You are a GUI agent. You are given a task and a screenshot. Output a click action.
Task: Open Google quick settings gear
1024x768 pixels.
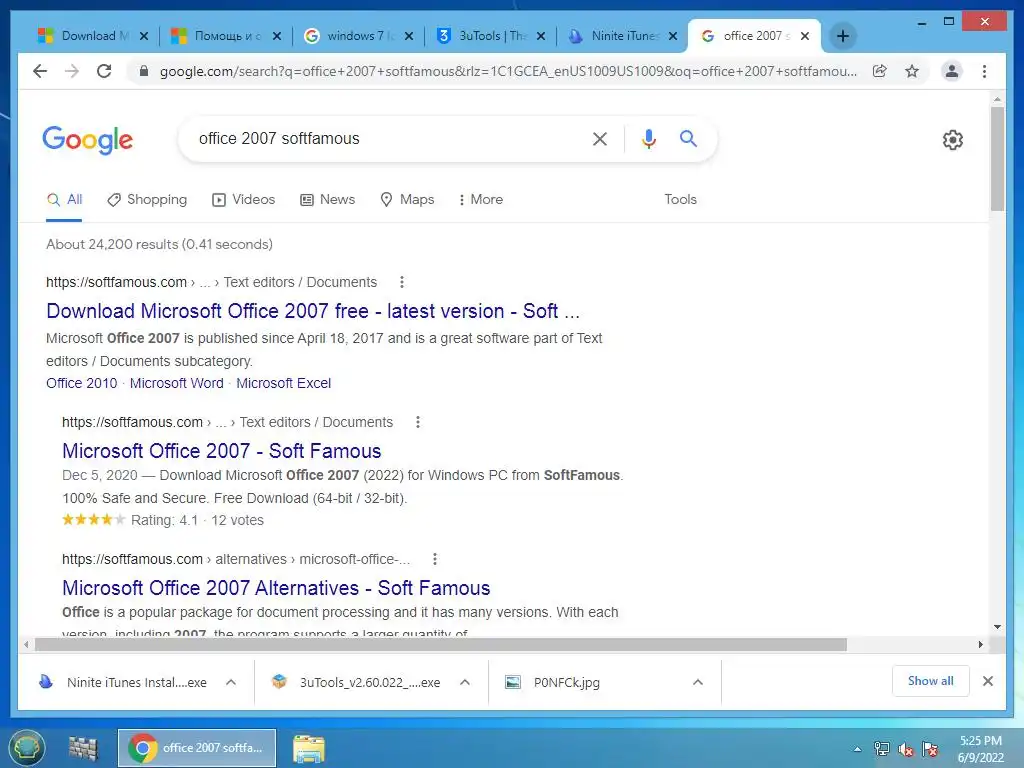[x=953, y=140]
